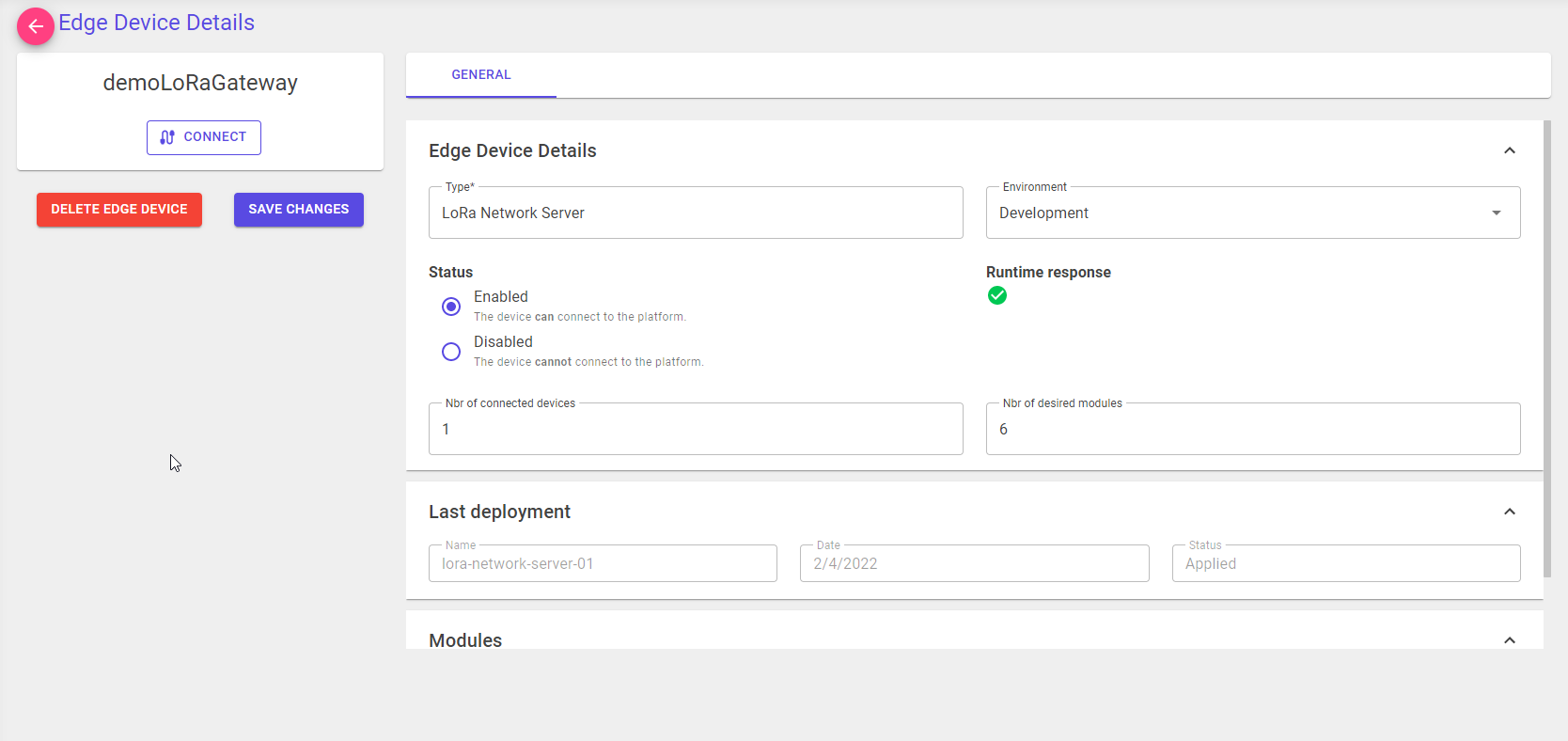
Task: Select the Disabled status radio button
Action: [x=451, y=352]
